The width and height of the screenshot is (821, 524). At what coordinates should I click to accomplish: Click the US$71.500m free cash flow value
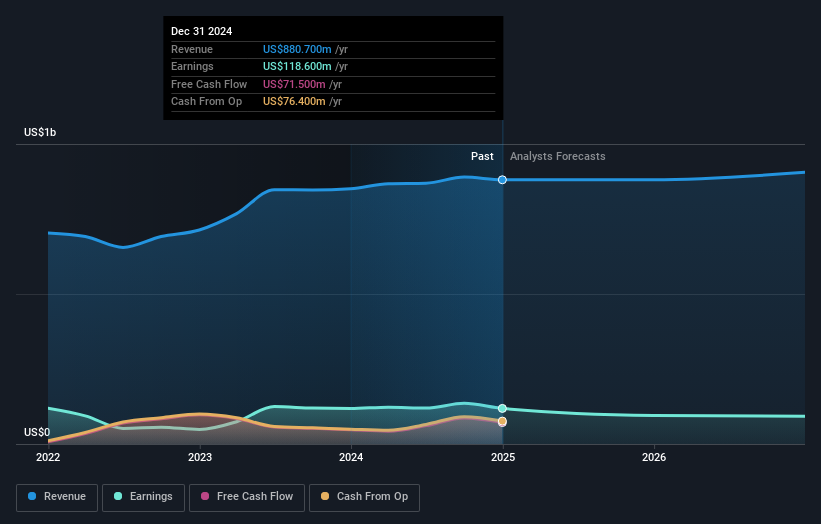294,84
